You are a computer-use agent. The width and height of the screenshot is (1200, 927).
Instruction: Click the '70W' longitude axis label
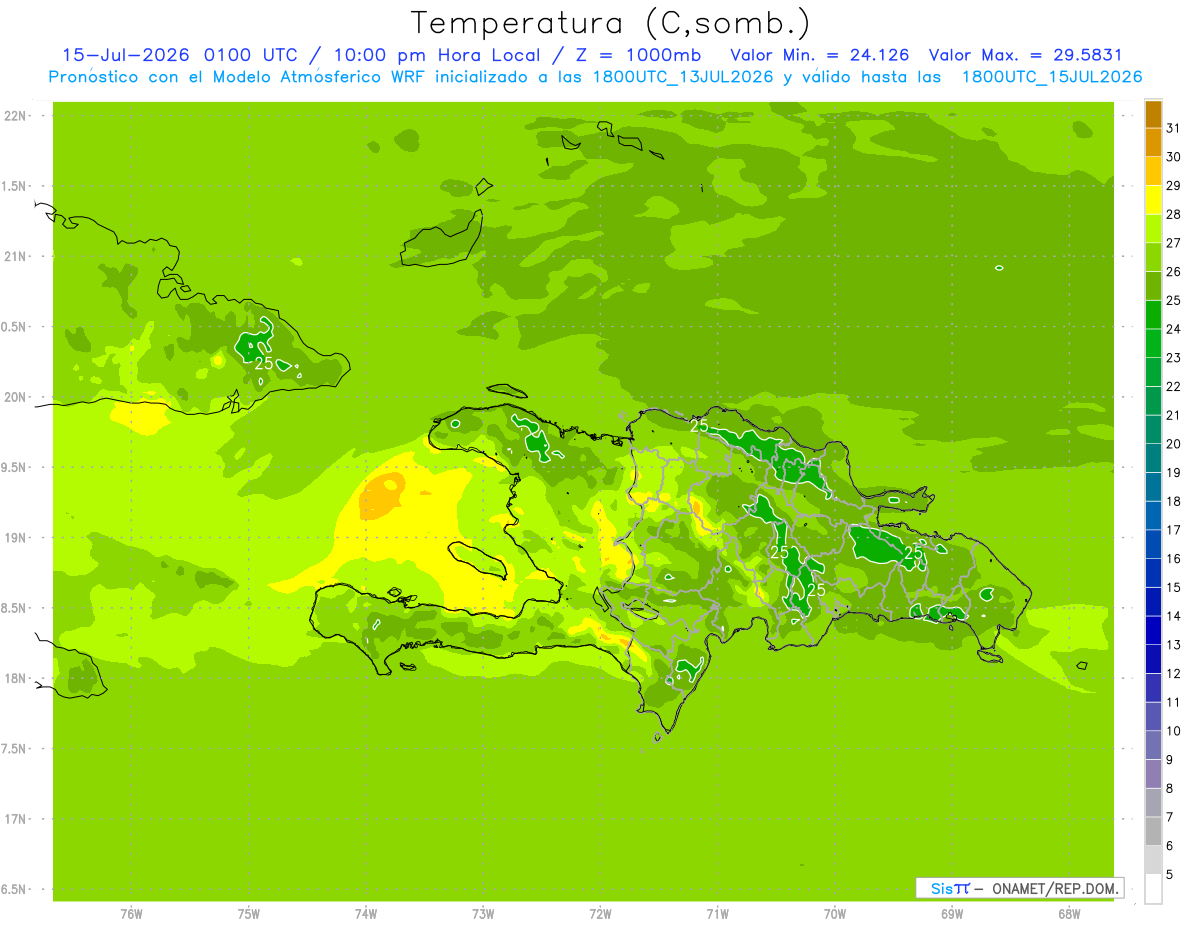click(834, 914)
